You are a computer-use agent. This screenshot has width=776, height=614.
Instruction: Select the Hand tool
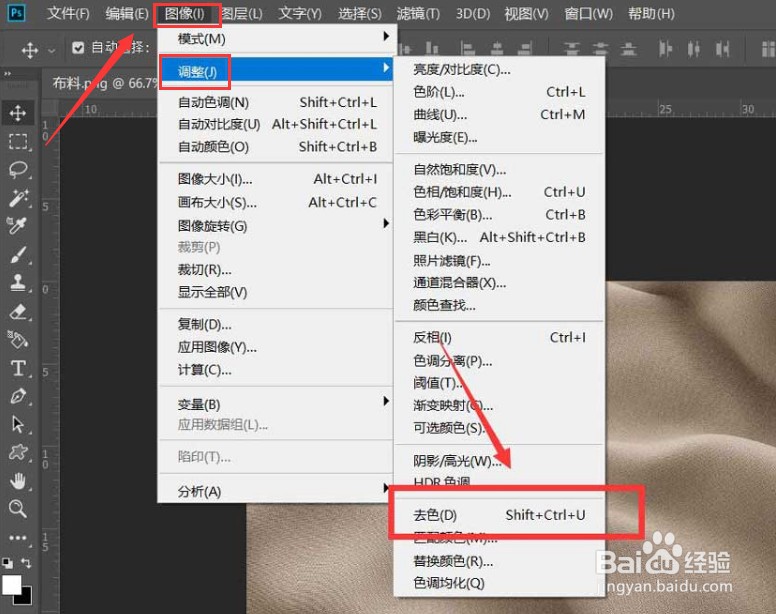pyautogui.click(x=18, y=480)
